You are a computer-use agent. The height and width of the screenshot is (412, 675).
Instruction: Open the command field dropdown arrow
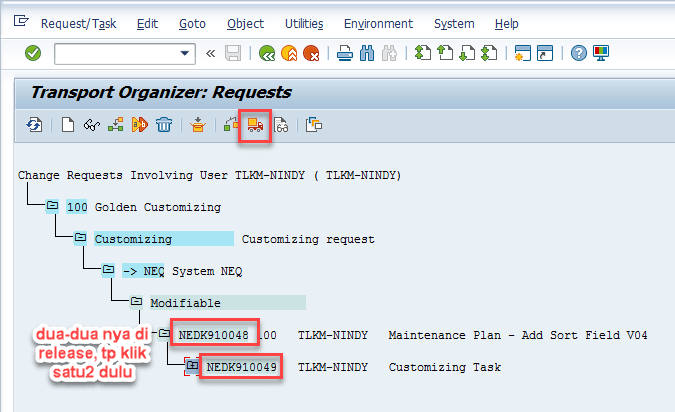pos(185,53)
